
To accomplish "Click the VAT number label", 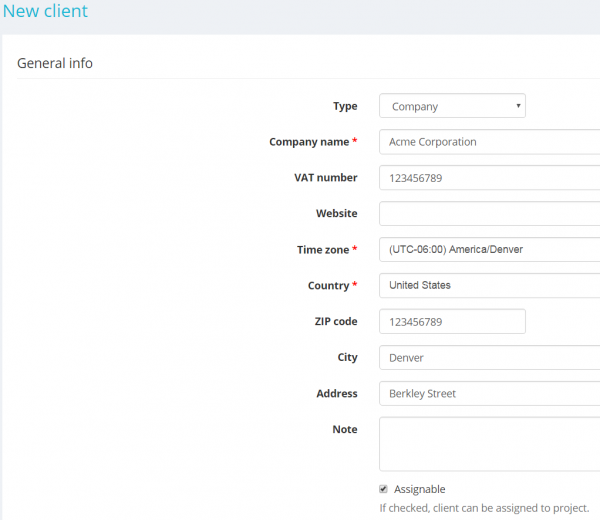I will point(325,178).
